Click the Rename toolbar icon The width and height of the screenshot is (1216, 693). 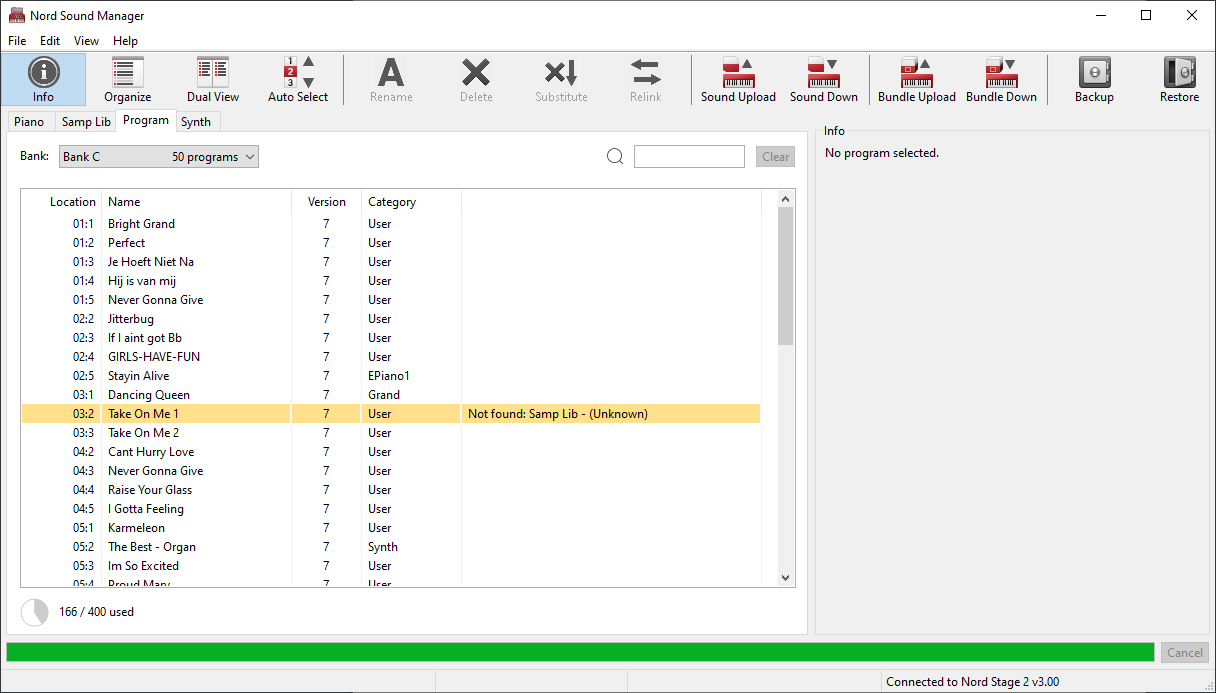tap(391, 79)
